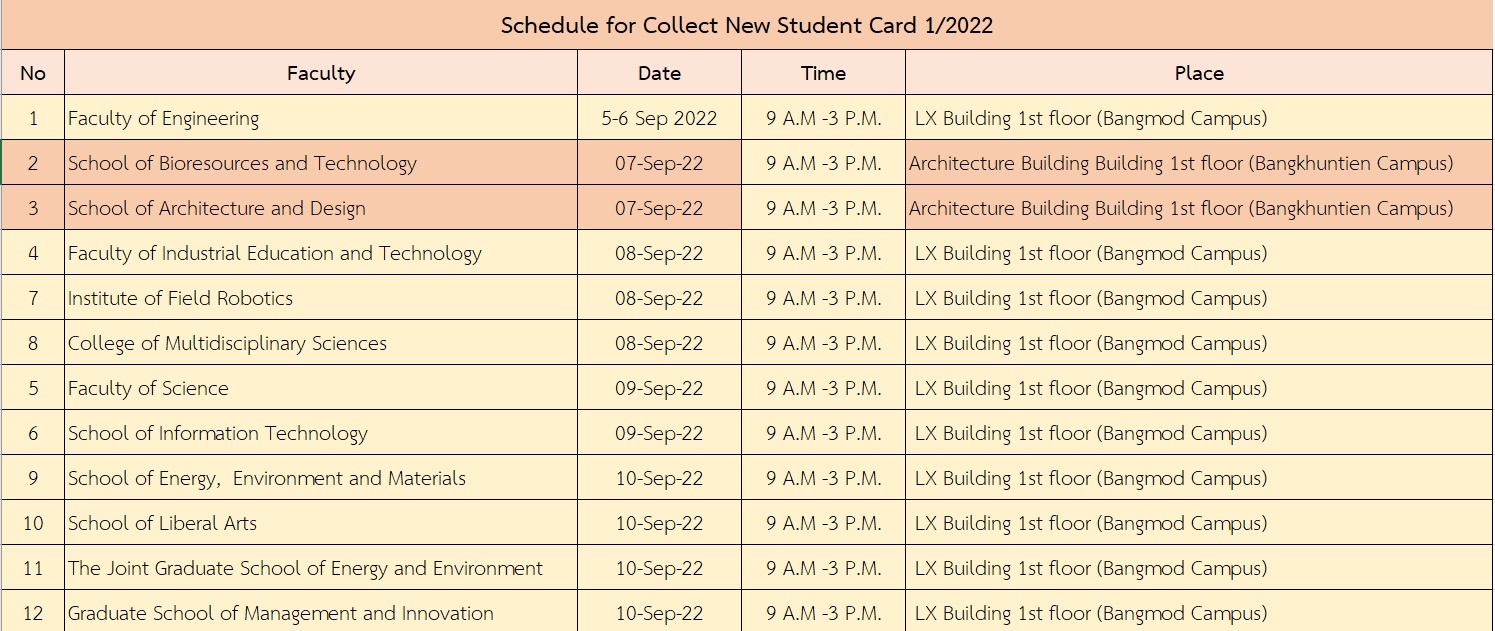Click the Institute of Field Robotics cell
The width and height of the screenshot is (1495, 631).
[x=181, y=298]
